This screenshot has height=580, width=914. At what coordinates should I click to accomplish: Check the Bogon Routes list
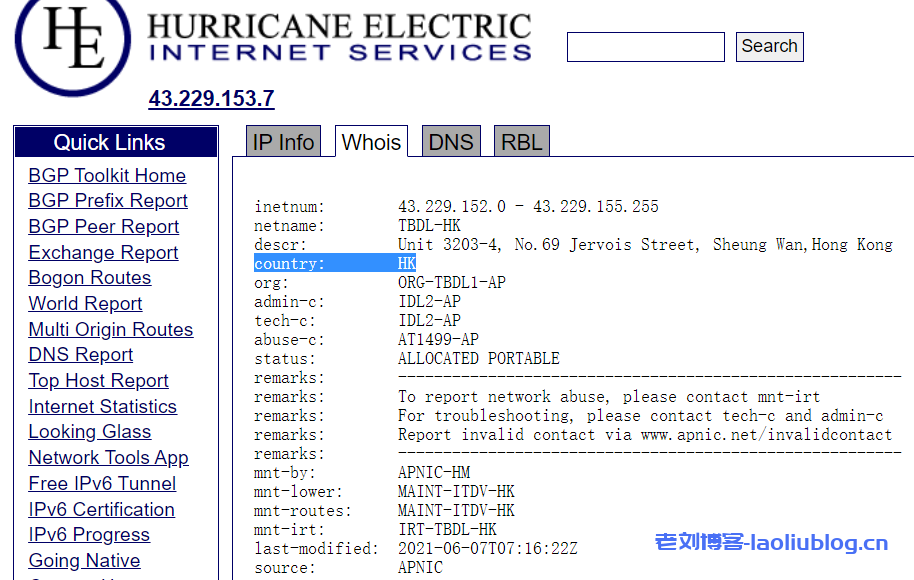click(x=89, y=278)
